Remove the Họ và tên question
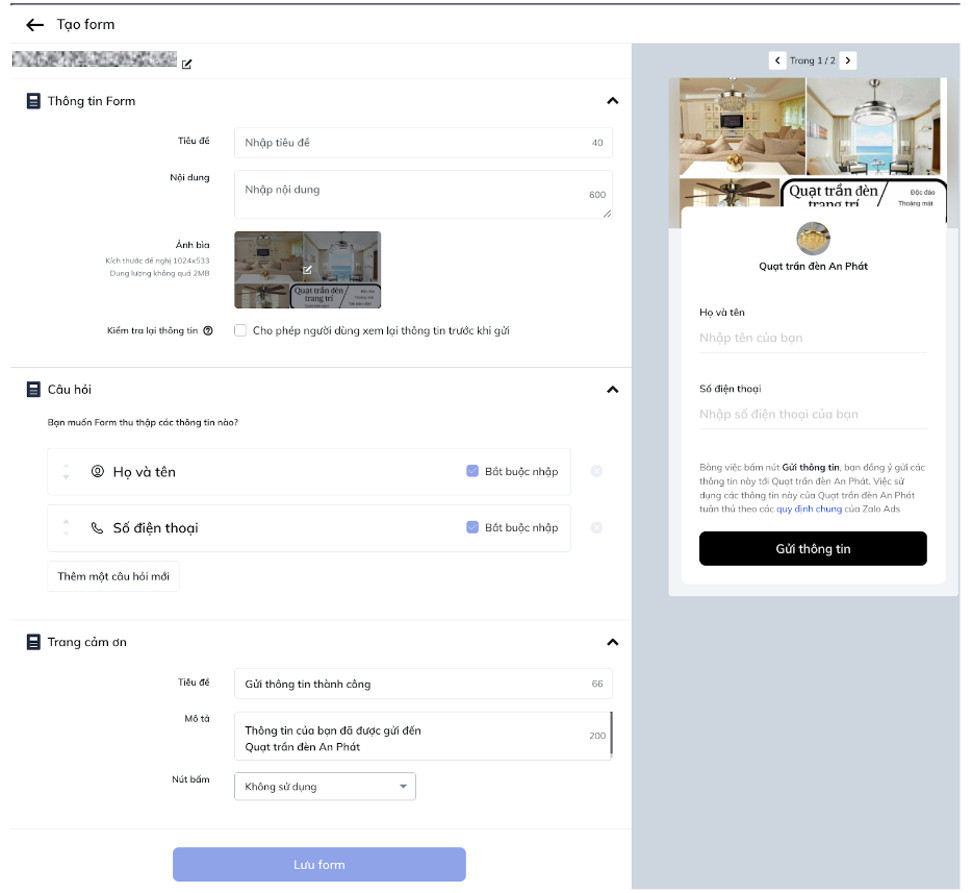This screenshot has width=972, height=893. (596, 472)
